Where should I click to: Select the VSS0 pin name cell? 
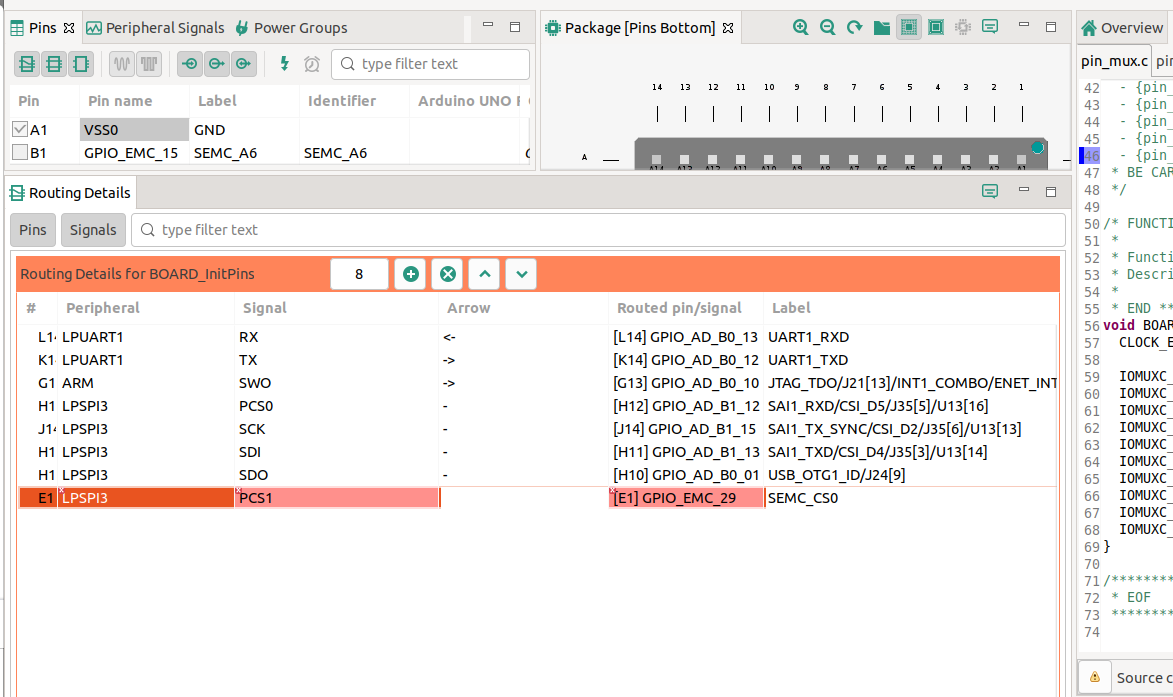tap(134, 129)
